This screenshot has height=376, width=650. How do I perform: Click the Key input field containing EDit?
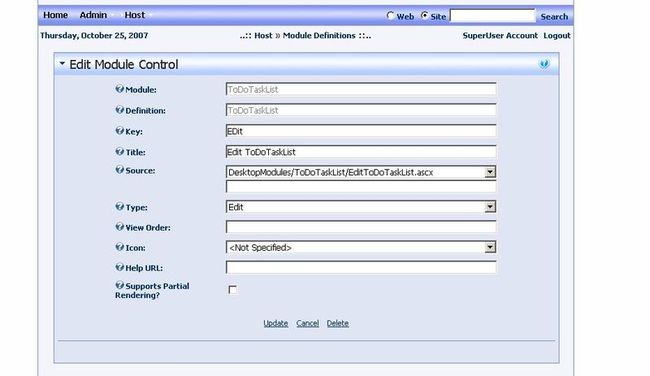tap(361, 131)
